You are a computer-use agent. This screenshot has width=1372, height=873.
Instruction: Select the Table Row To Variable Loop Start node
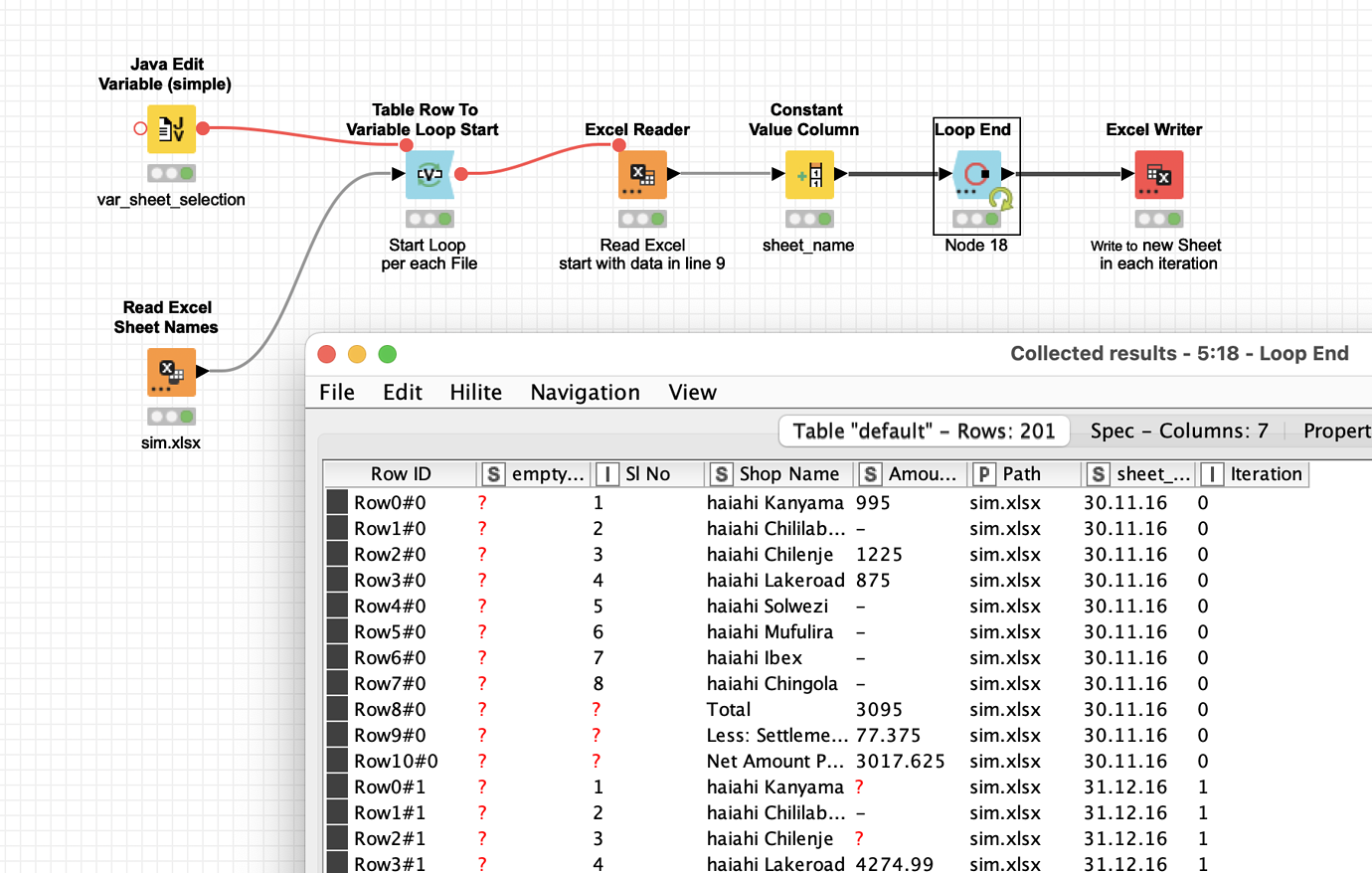[429, 174]
